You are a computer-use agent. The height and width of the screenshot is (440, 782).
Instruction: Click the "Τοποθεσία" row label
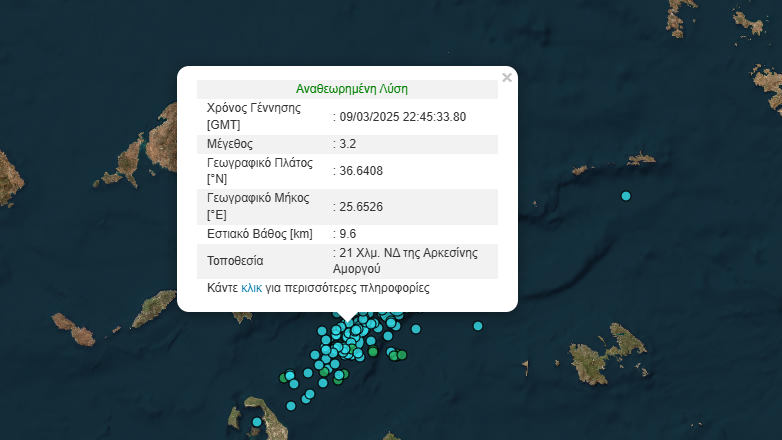coord(235,261)
